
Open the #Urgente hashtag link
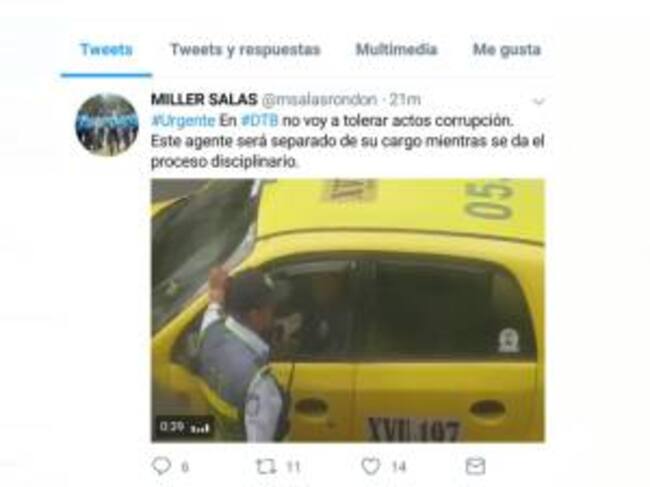click(183, 121)
